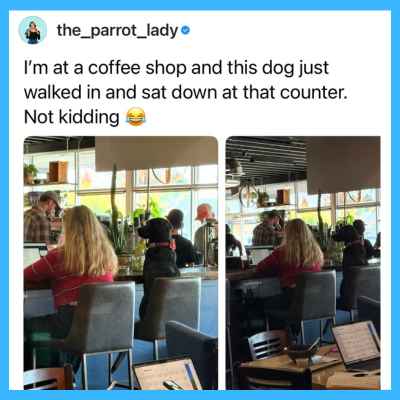
Task: Click the dog's red collar in the left photo
Action: pos(163,245)
